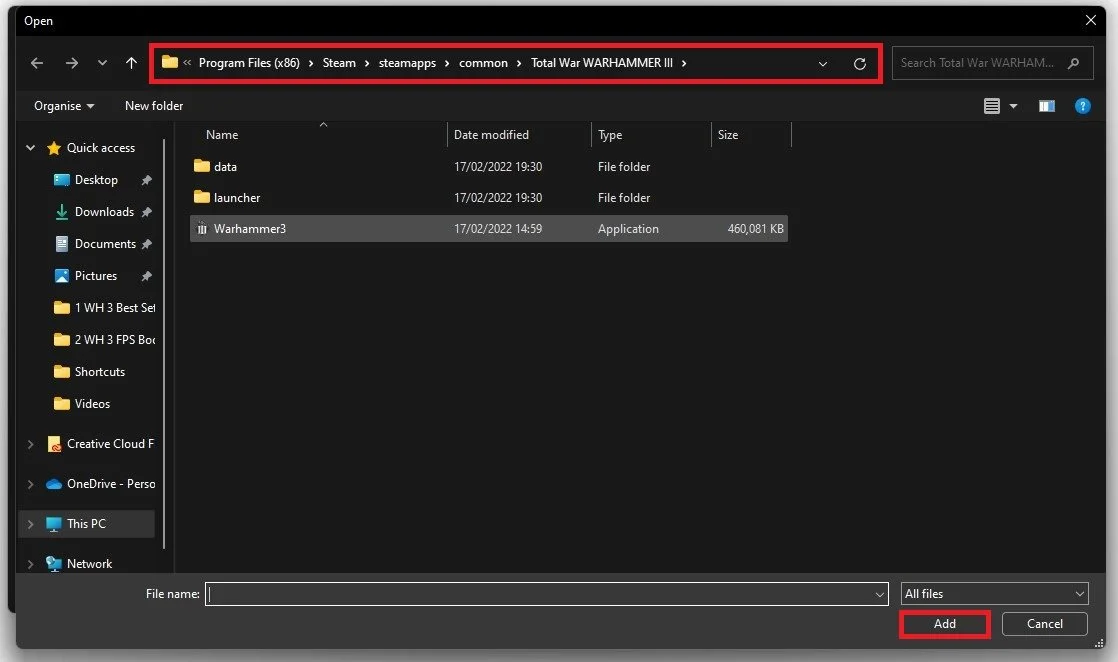
Task: Toggle the preview pane
Action: pos(1047,106)
